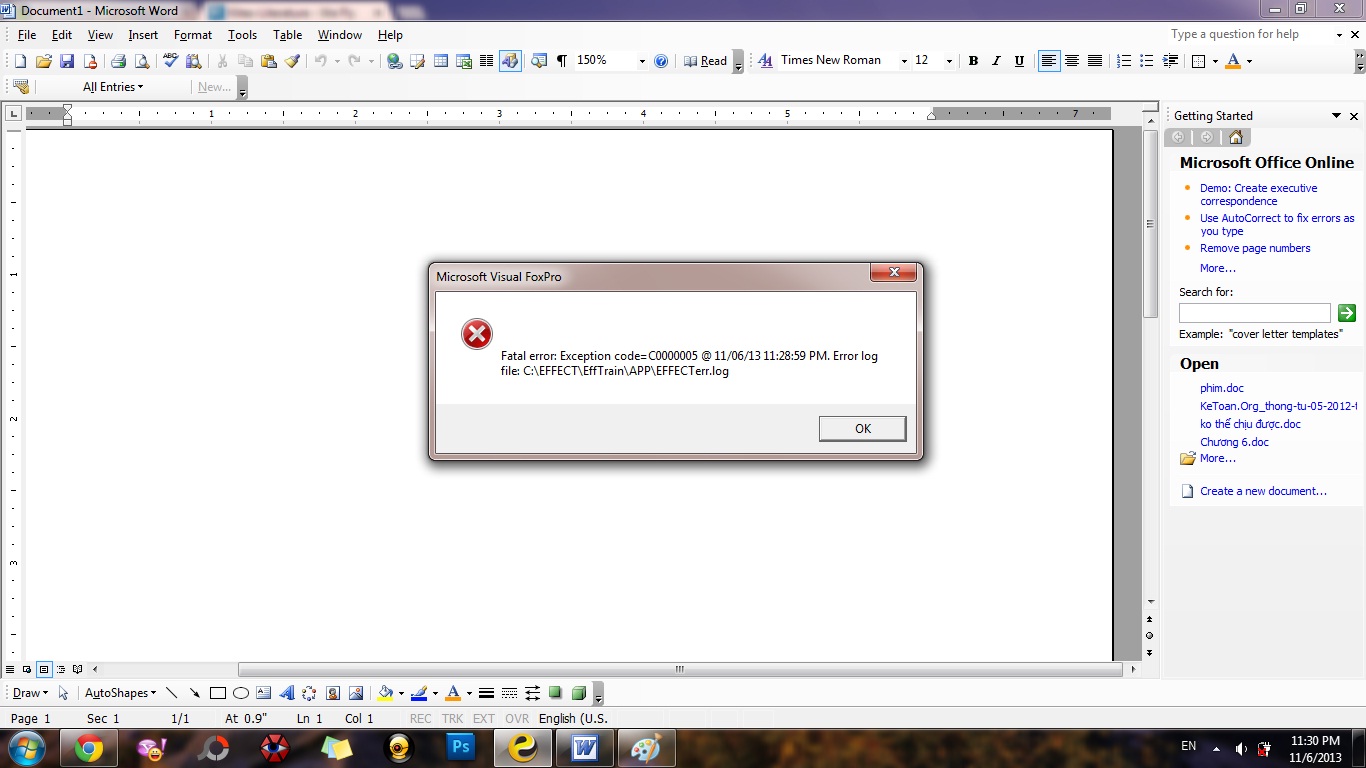Screen dimensions: 1366x768
Task: Insert WordArt from the Drawing toolbar
Action: pos(287,693)
